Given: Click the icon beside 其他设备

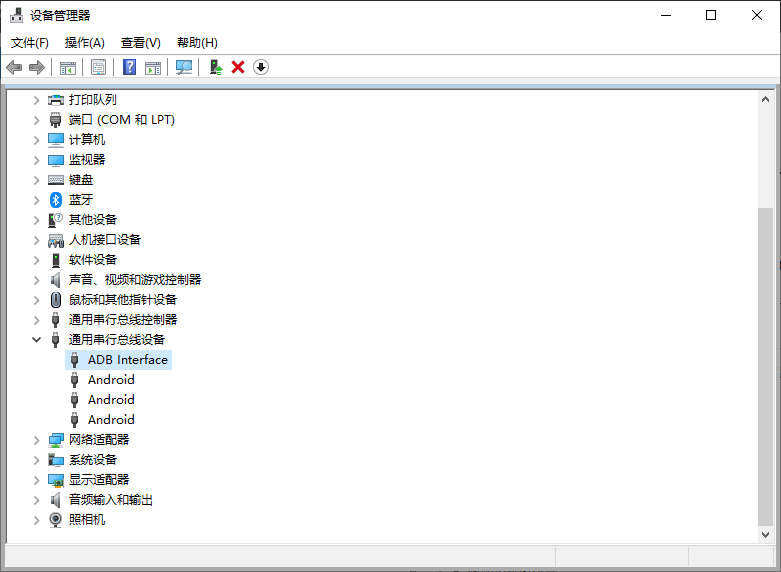Looking at the screenshot, I should coord(56,220).
